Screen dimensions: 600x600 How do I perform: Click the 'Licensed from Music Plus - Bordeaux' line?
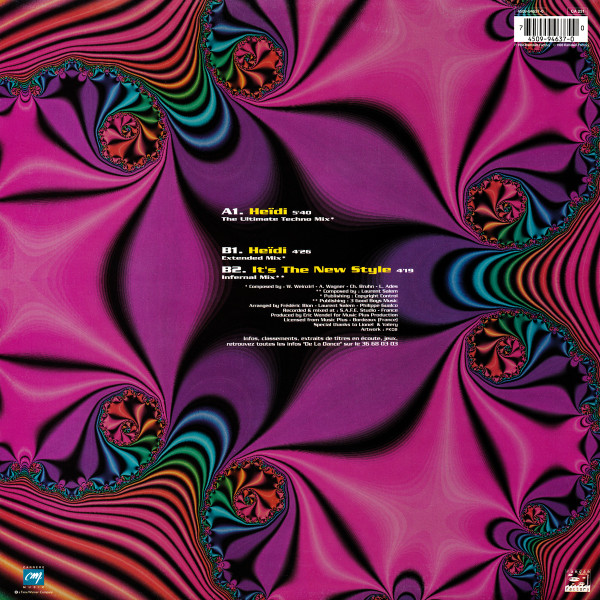coord(341,320)
